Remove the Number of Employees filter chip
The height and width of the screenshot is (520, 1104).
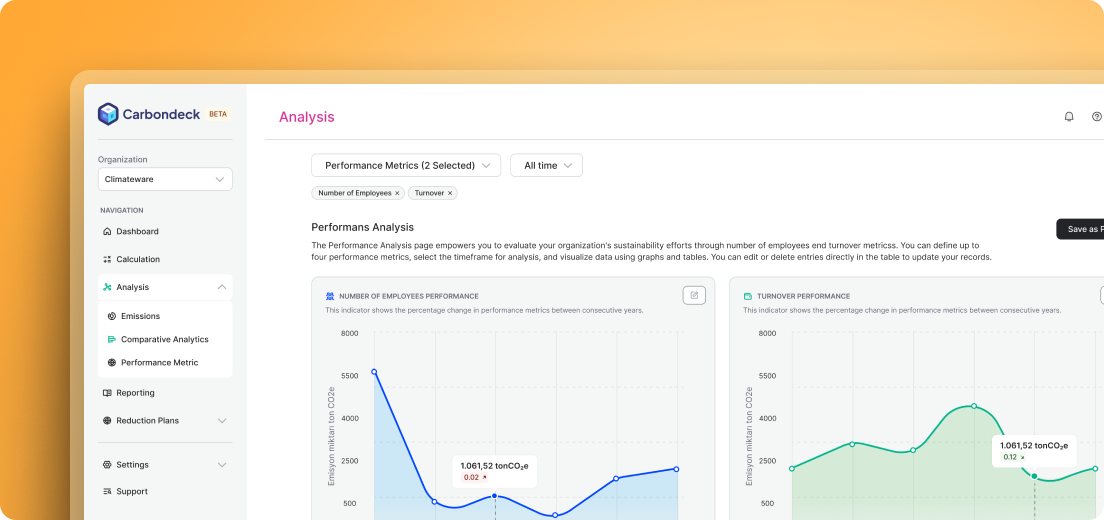tap(397, 193)
